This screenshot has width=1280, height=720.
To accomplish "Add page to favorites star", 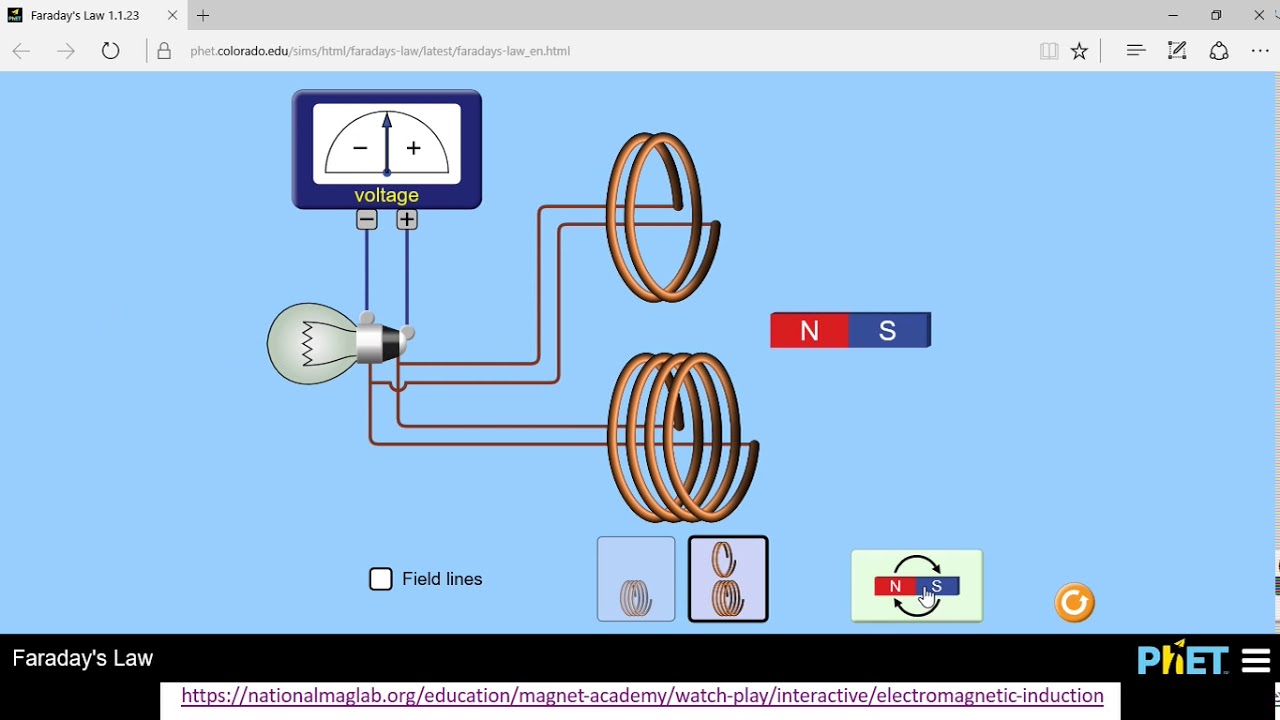I will [x=1079, y=51].
